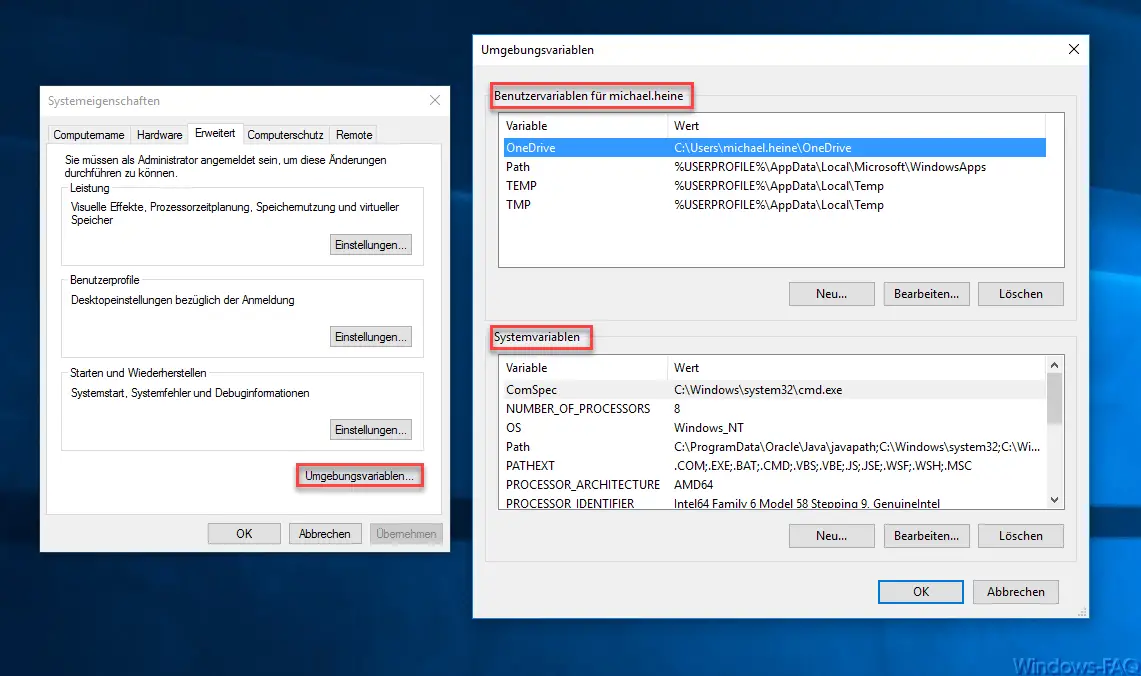Viewport: 1141px width, 676px height.
Task: Click Abbrechen in the Systemeigenschaften dialog
Action: tap(324, 533)
